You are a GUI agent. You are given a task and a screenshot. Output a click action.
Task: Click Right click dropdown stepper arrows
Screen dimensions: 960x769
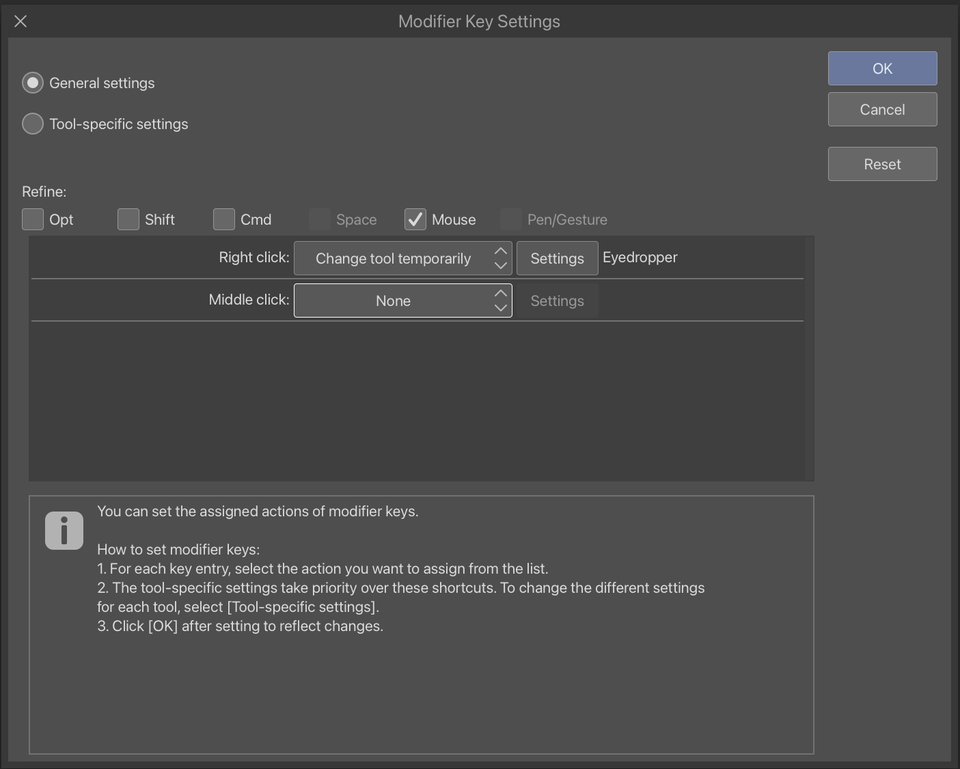(x=501, y=258)
